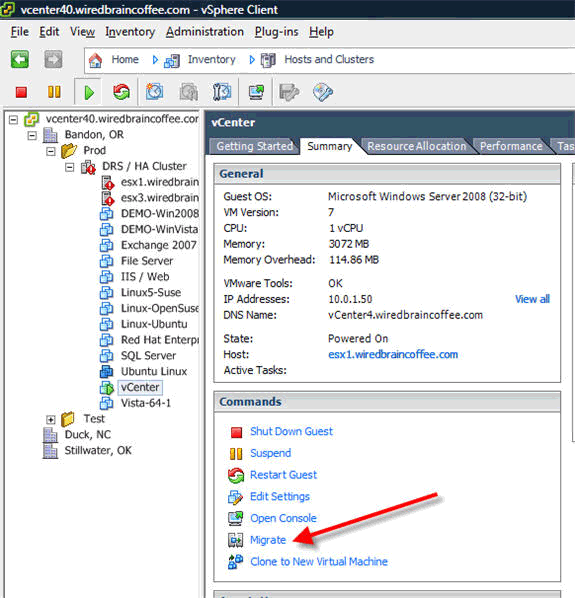Click the Home icon in navigation bar
The height and width of the screenshot is (598, 575).
coord(95,60)
